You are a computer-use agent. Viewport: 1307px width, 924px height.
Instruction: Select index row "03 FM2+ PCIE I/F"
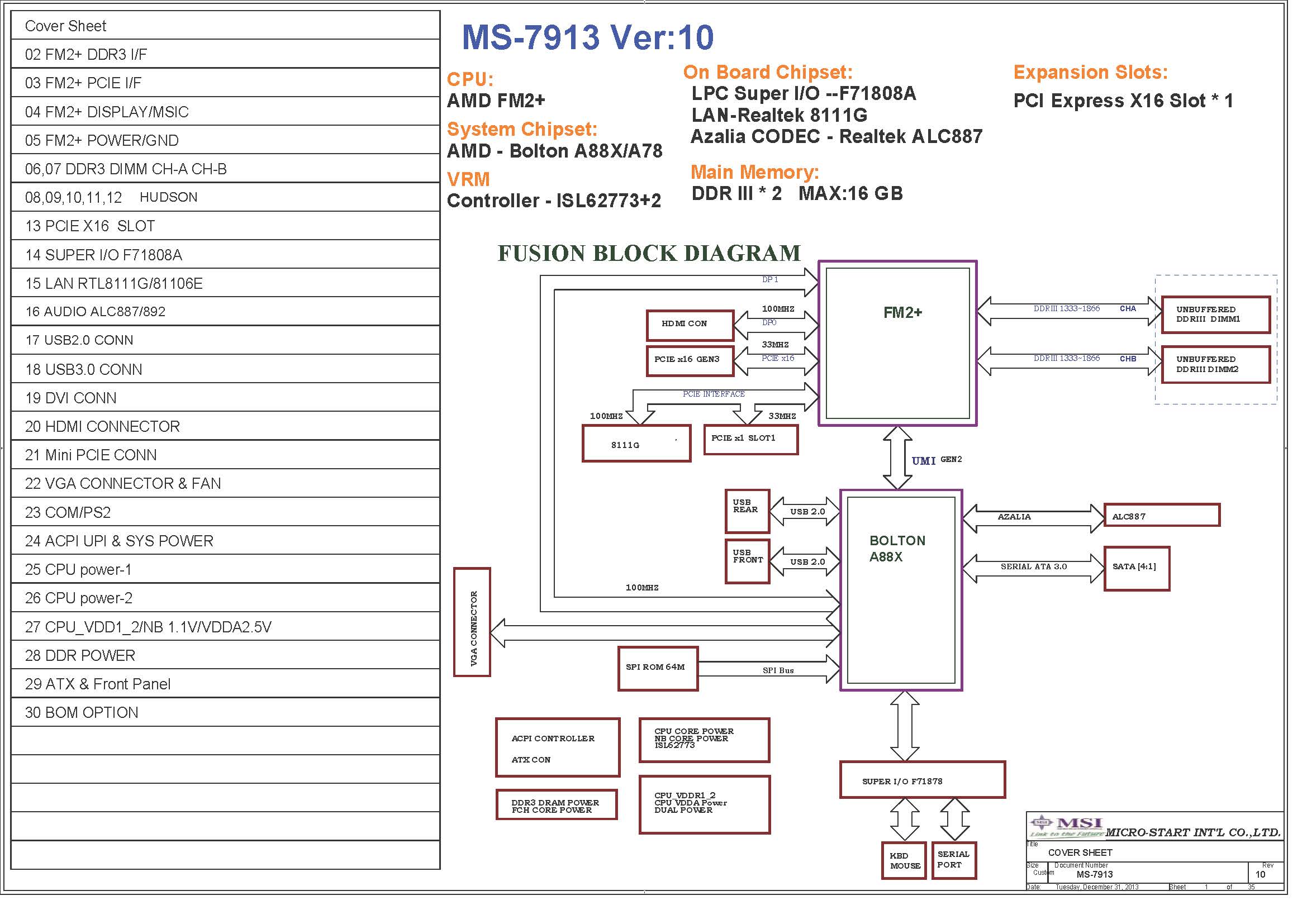coord(225,83)
